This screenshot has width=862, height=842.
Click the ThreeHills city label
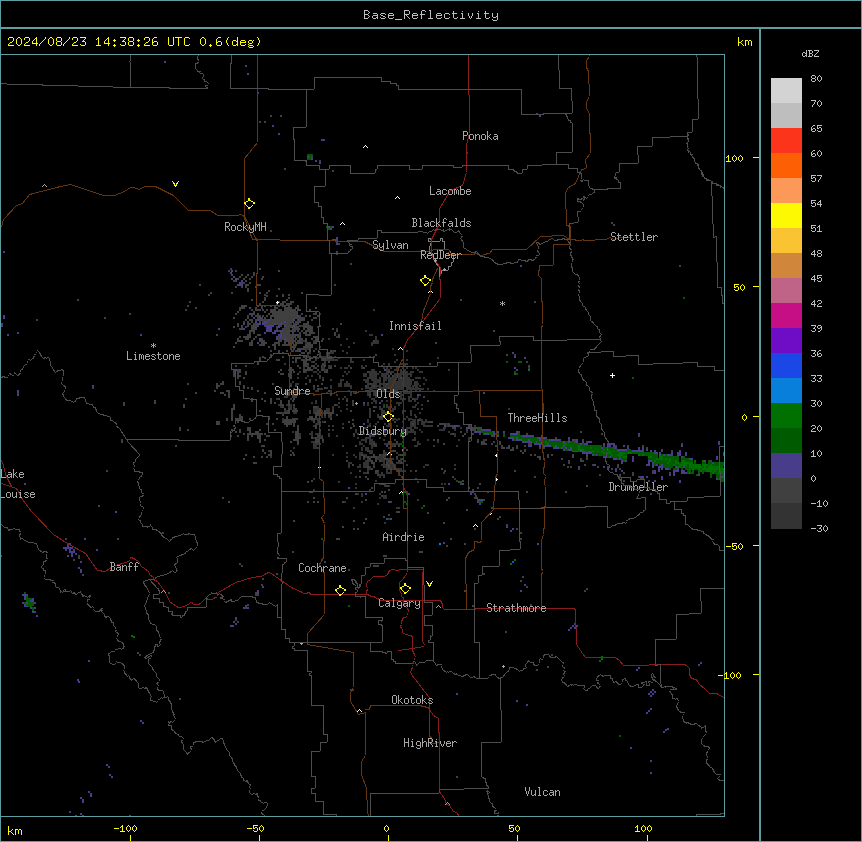tap(537, 418)
